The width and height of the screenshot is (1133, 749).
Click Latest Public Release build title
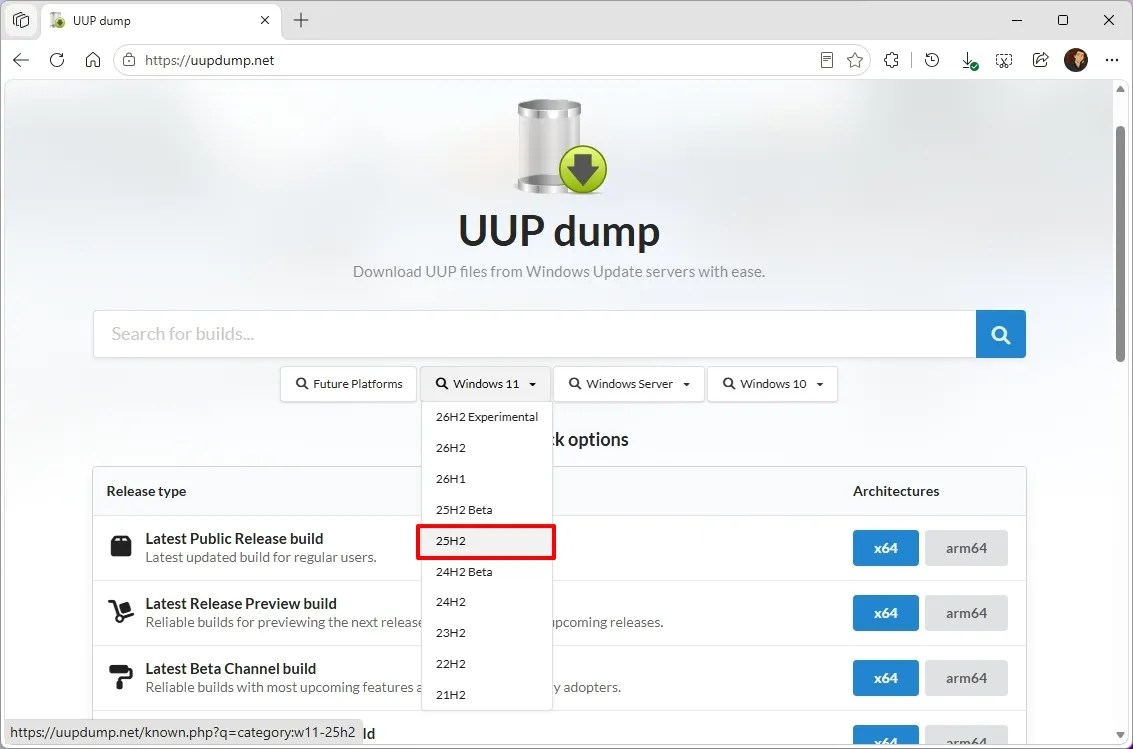pyautogui.click(x=234, y=539)
